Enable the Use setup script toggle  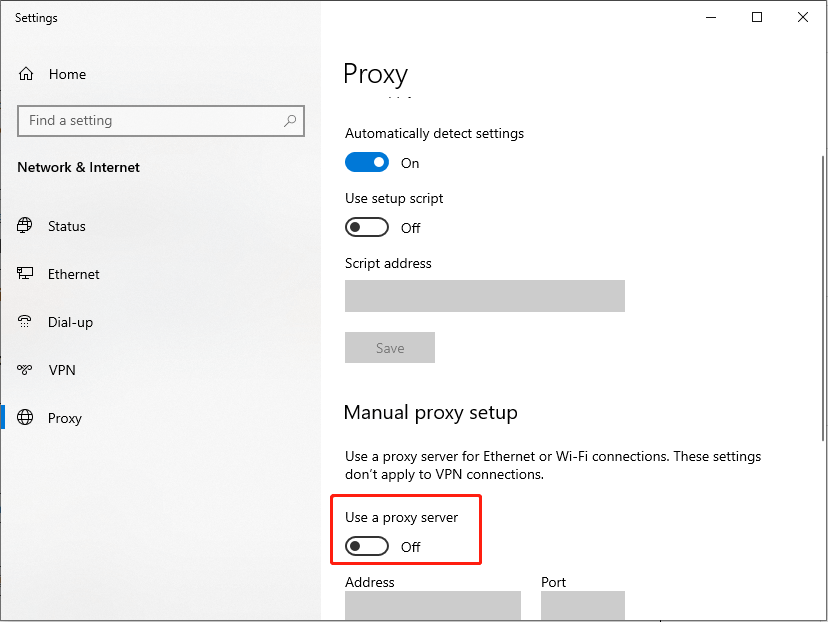(x=367, y=228)
